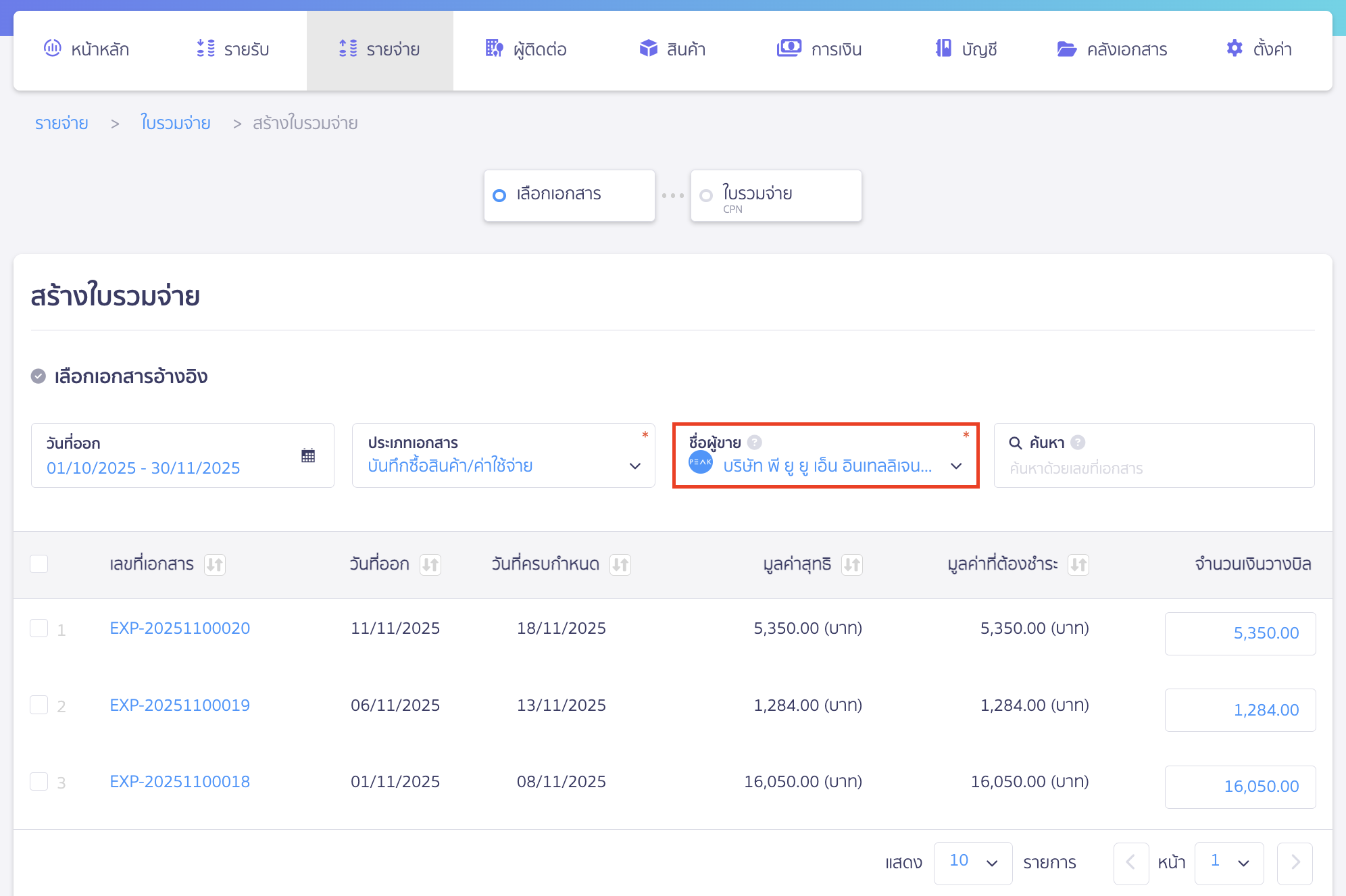
Task: Click the ตั้งค่า settings gear icon
Action: point(1234,48)
